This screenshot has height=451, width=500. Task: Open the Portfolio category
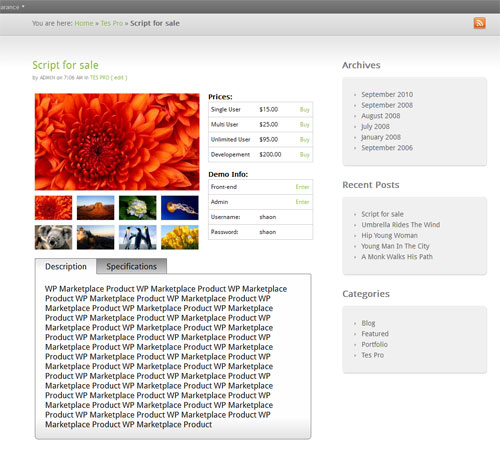374,344
